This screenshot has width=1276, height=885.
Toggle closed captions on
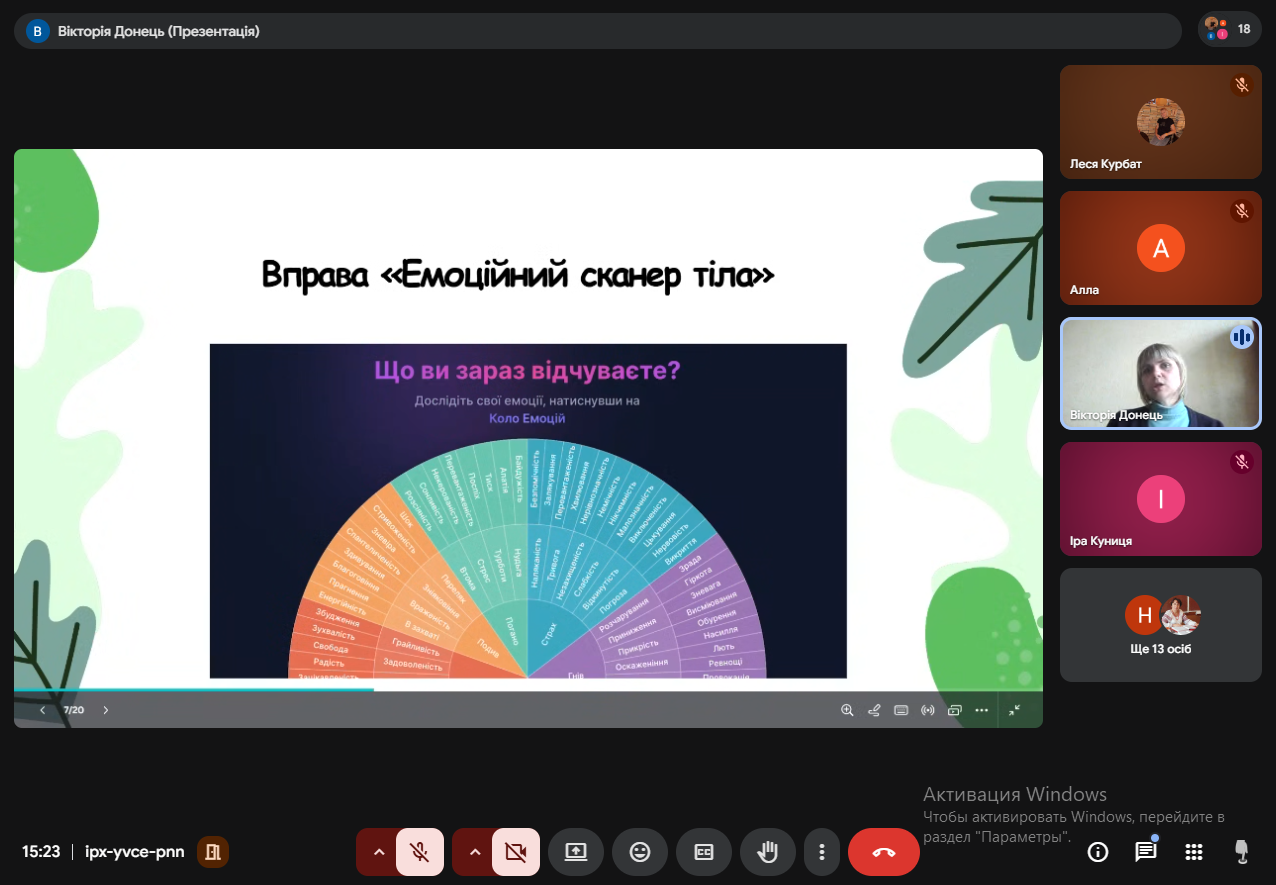pyautogui.click(x=704, y=852)
